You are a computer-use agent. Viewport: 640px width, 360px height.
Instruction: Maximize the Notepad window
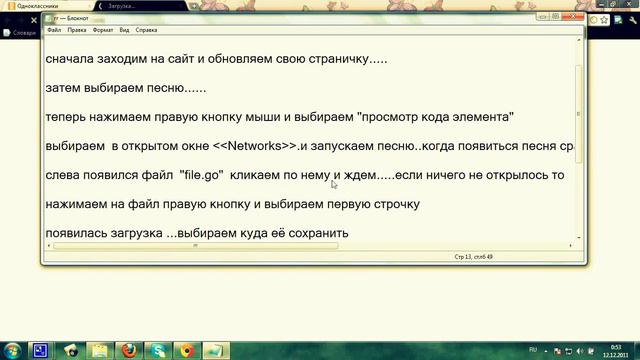coord(555,17)
